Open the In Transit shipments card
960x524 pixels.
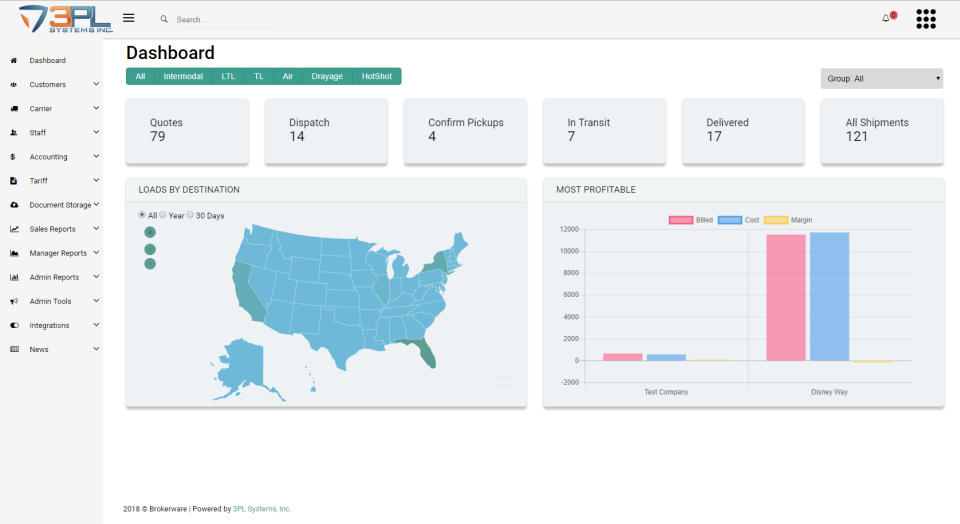(604, 130)
